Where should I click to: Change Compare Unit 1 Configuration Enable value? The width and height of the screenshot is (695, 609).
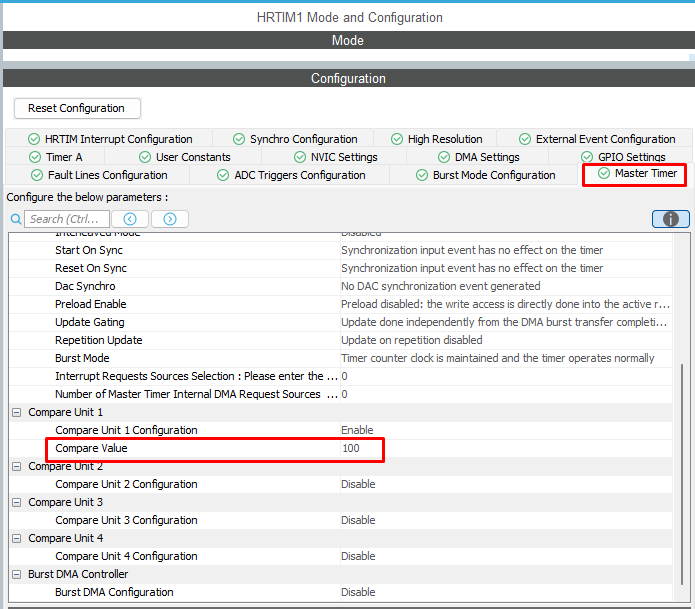click(506, 430)
